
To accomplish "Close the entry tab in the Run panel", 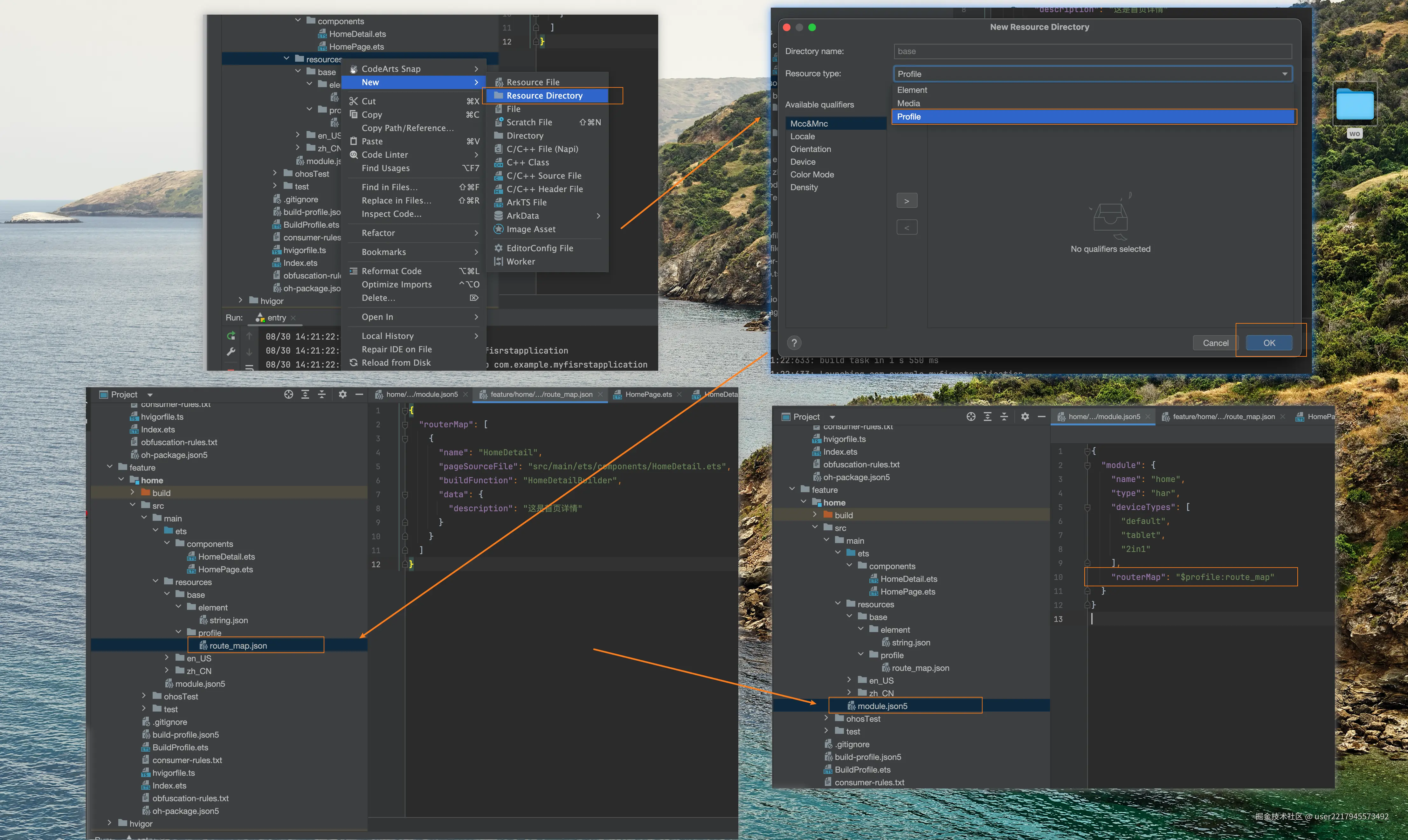I will [x=293, y=318].
